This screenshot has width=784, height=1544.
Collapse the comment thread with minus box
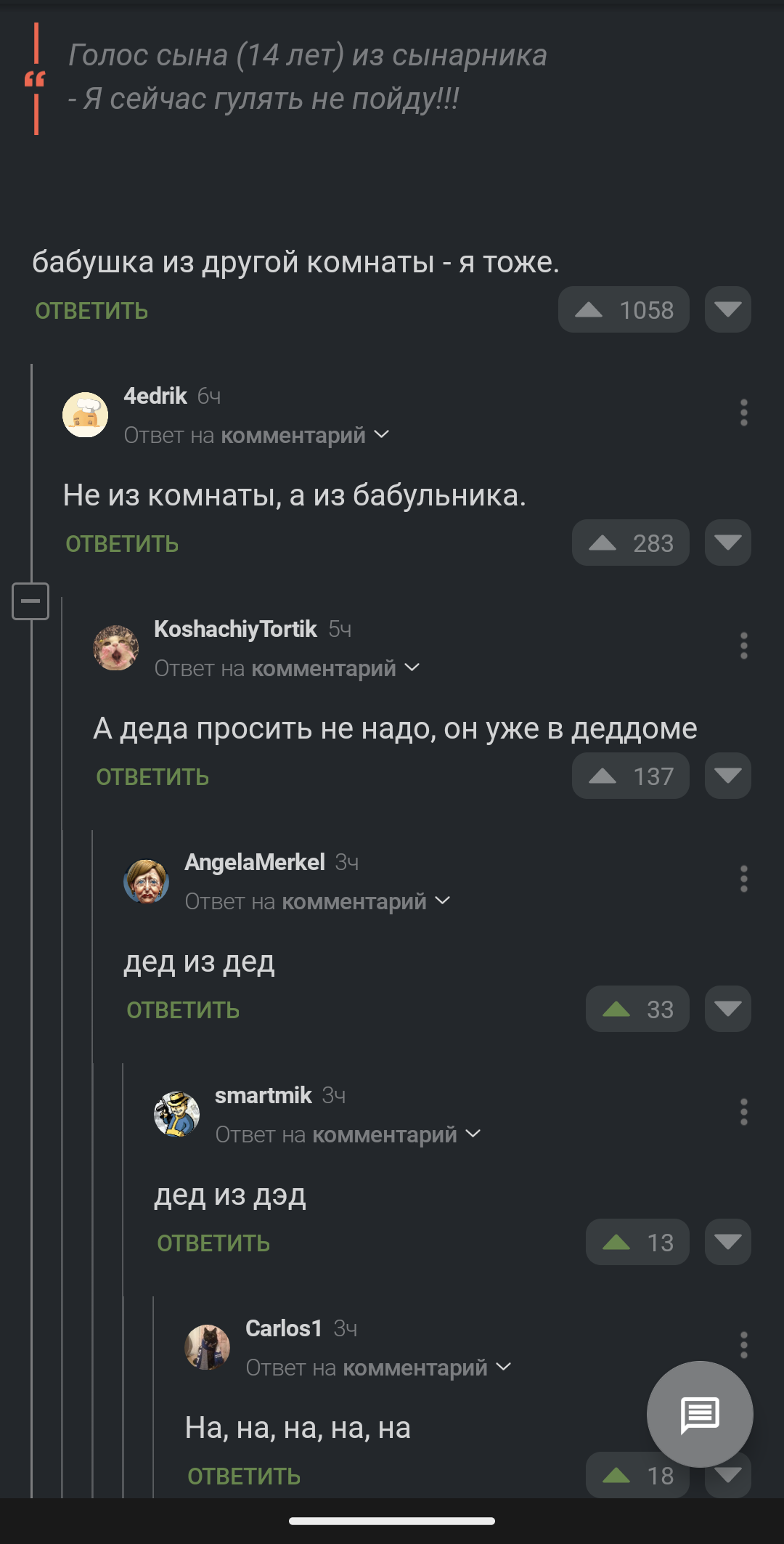[x=30, y=601]
